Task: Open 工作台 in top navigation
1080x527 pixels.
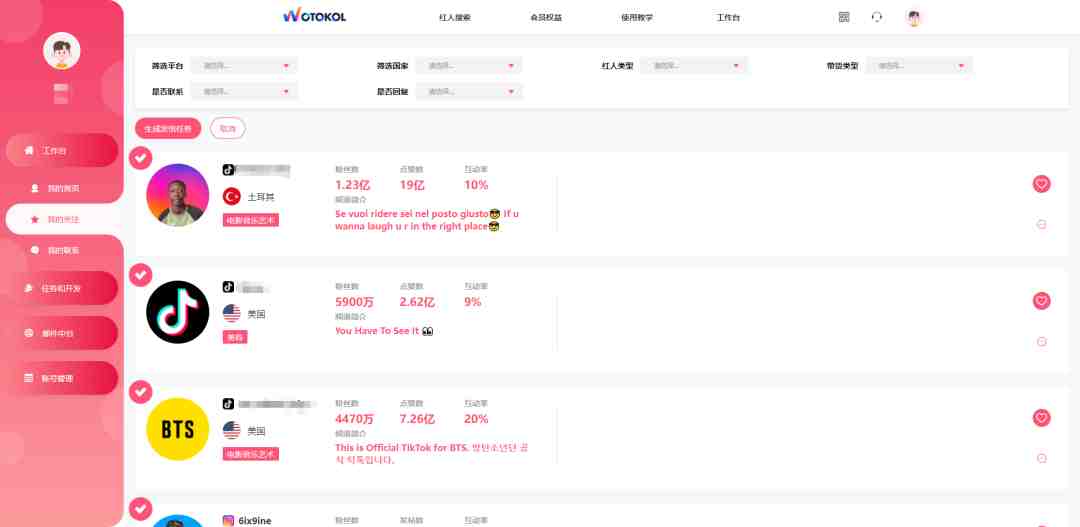Action: 728,17
